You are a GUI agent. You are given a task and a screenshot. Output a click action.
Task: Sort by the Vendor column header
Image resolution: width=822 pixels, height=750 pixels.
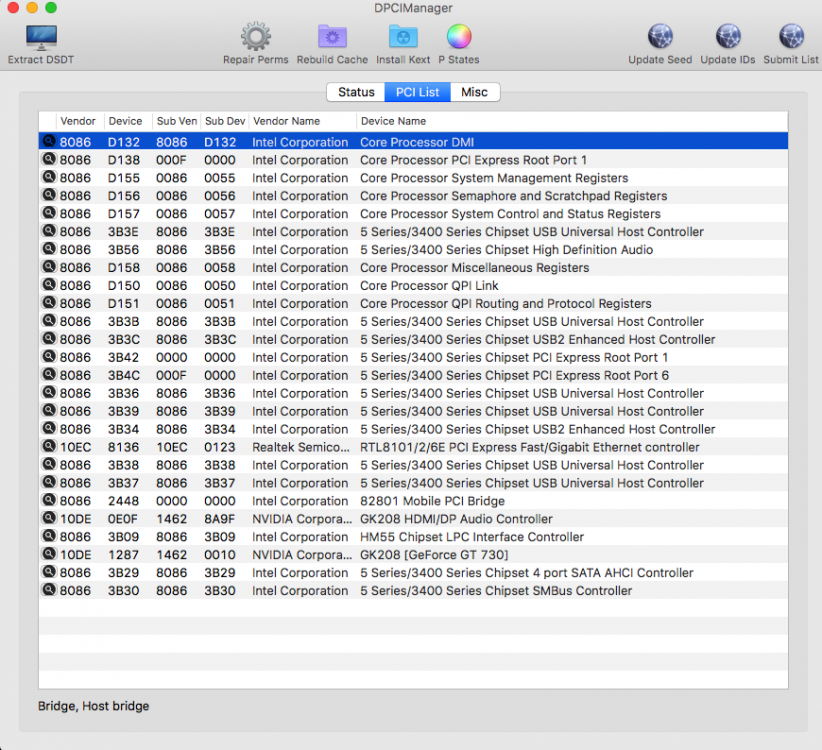coord(80,121)
